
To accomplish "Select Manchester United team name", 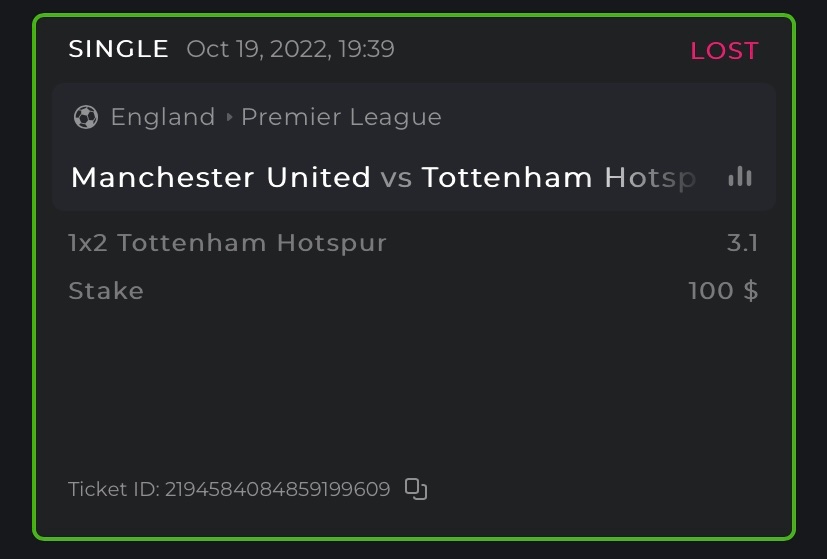I will (220, 177).
